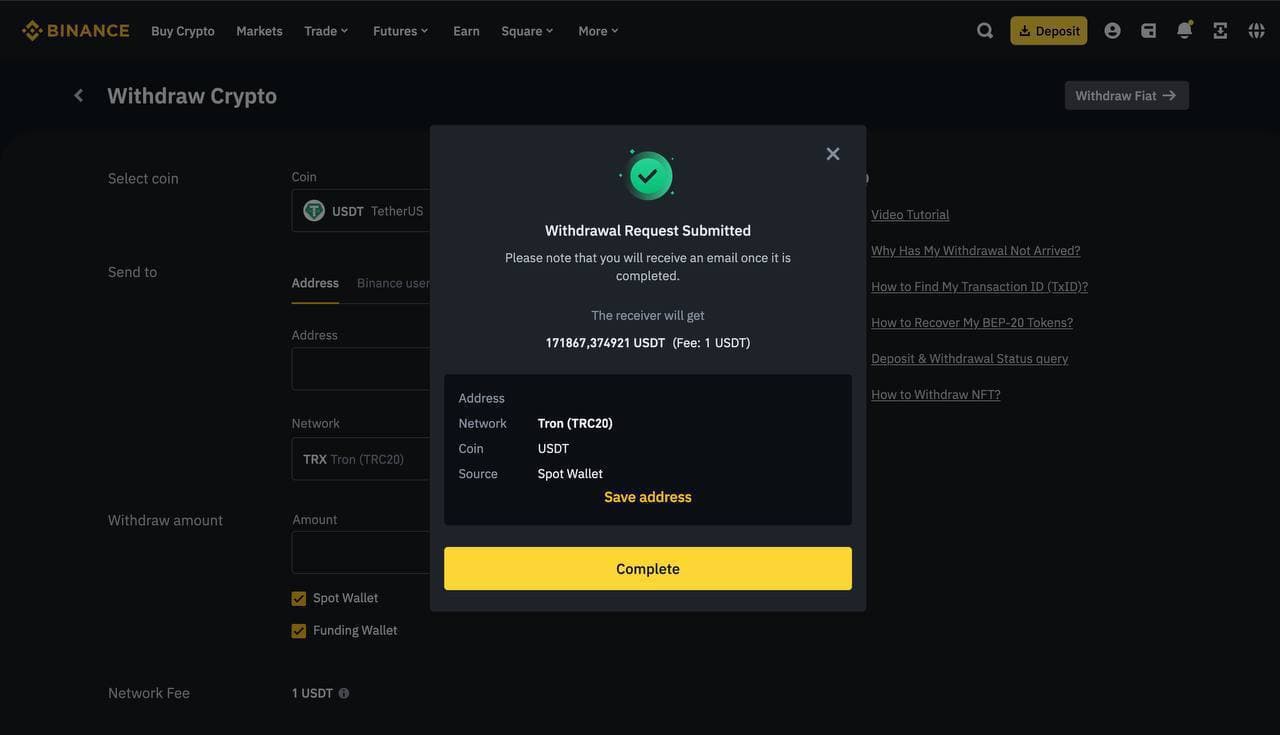1280x735 pixels.
Task: Open Why Has My Withdrawal Not Arrived link
Action: click(x=976, y=250)
